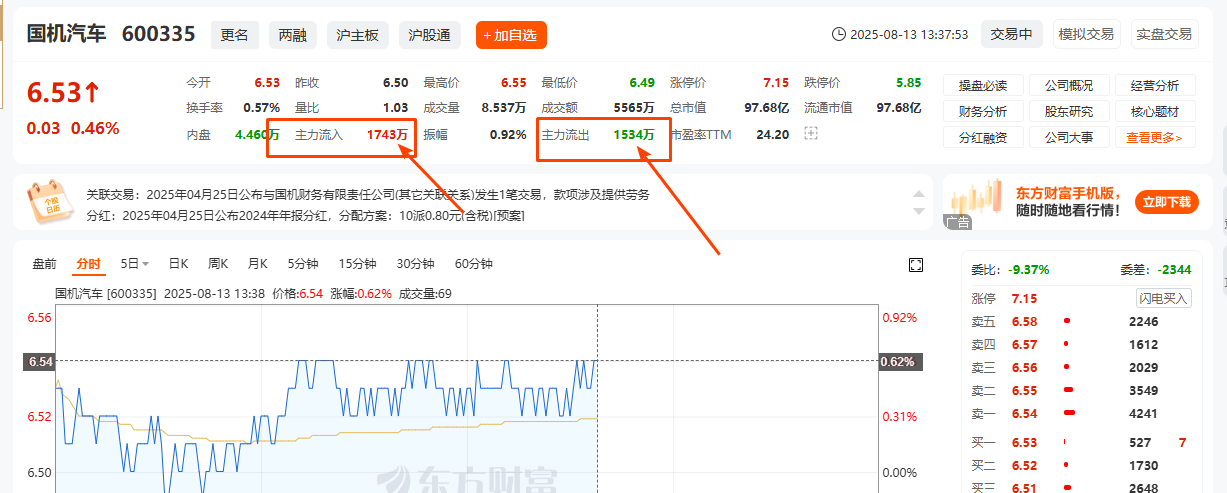Screen dimensions: 1227x493
Task: Click the stock name 国机汽车 in the header
Action: click(66, 34)
